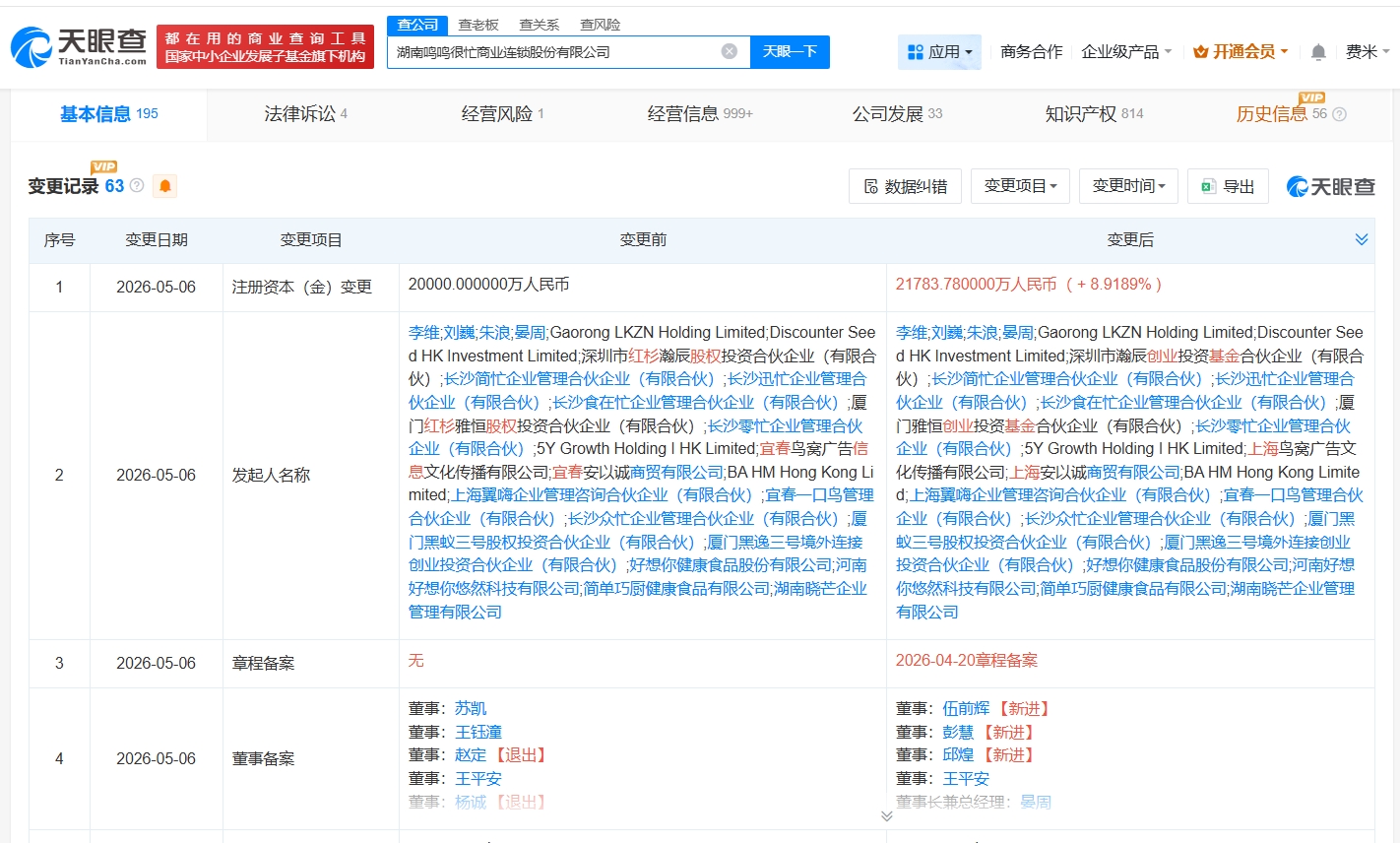Screen dimensions: 1400x843
Task: Open the 企业级产品 dropdown
Action: (x=1126, y=52)
